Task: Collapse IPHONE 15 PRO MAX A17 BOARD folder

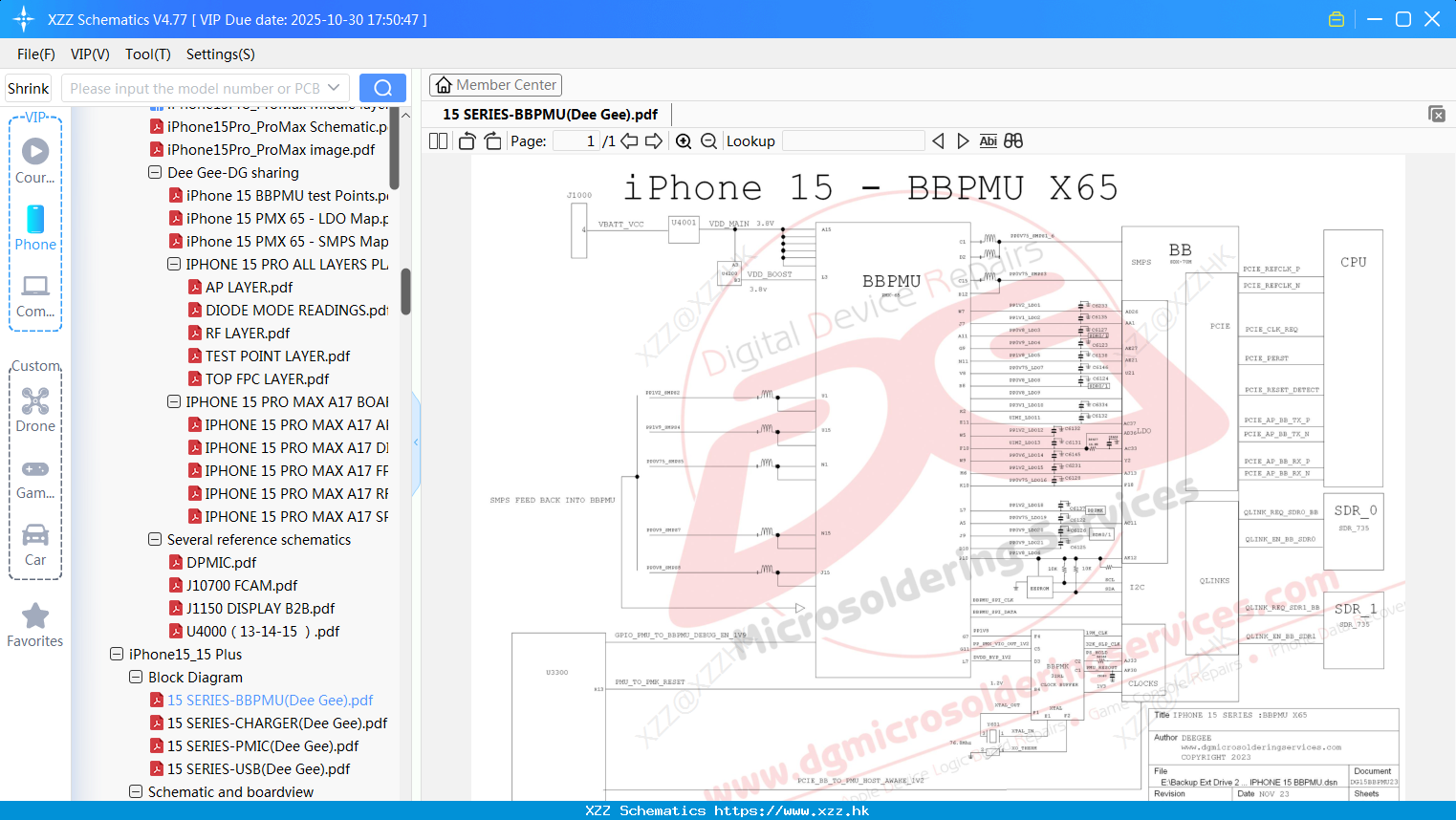Action: [x=174, y=402]
